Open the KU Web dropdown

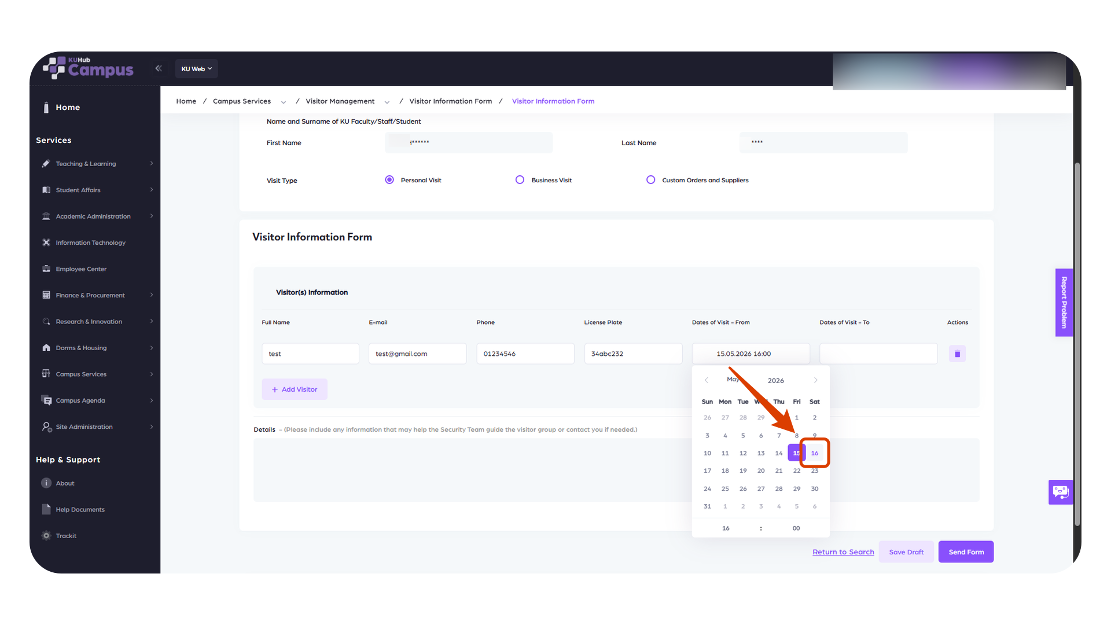[196, 69]
